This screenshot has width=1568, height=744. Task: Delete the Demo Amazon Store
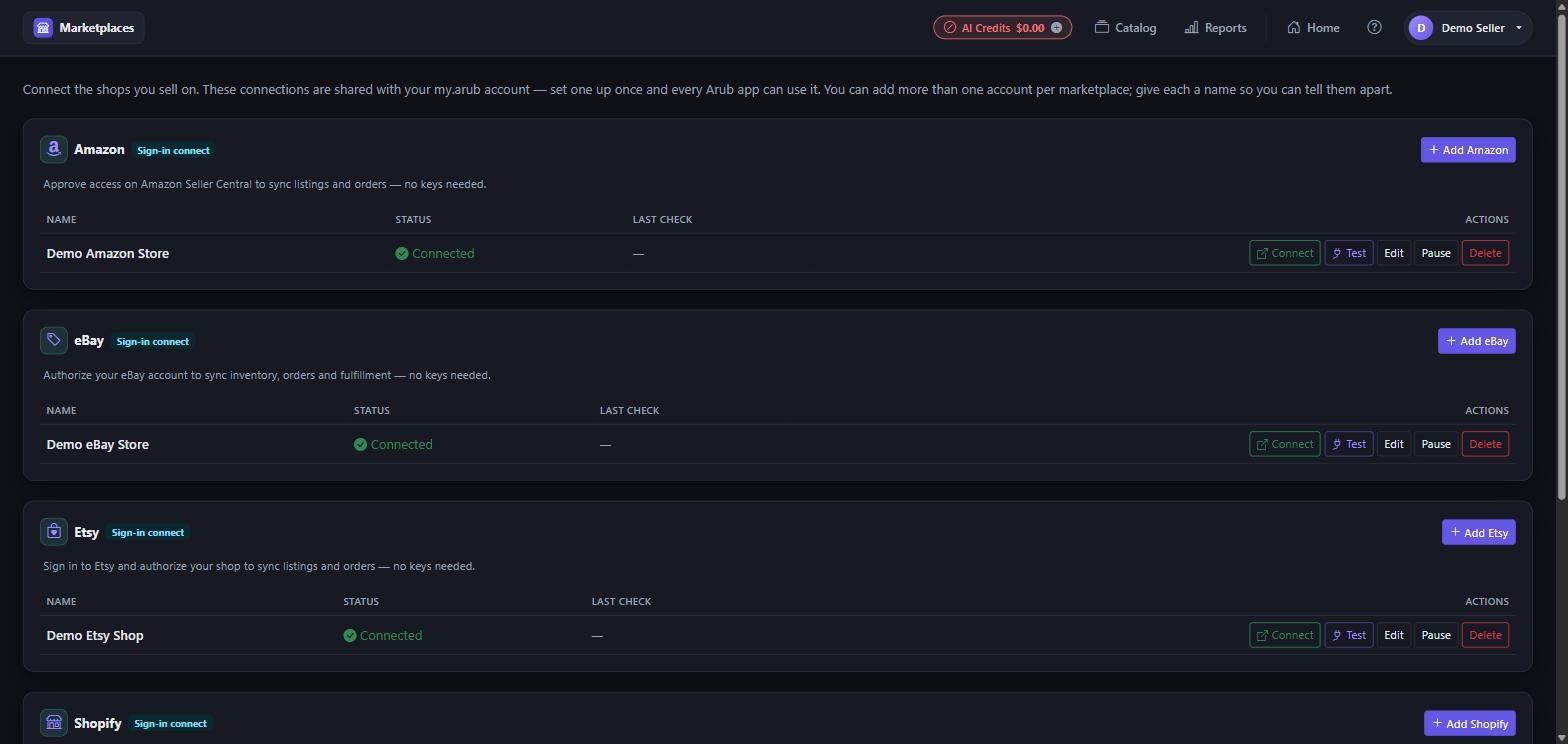[1485, 253]
